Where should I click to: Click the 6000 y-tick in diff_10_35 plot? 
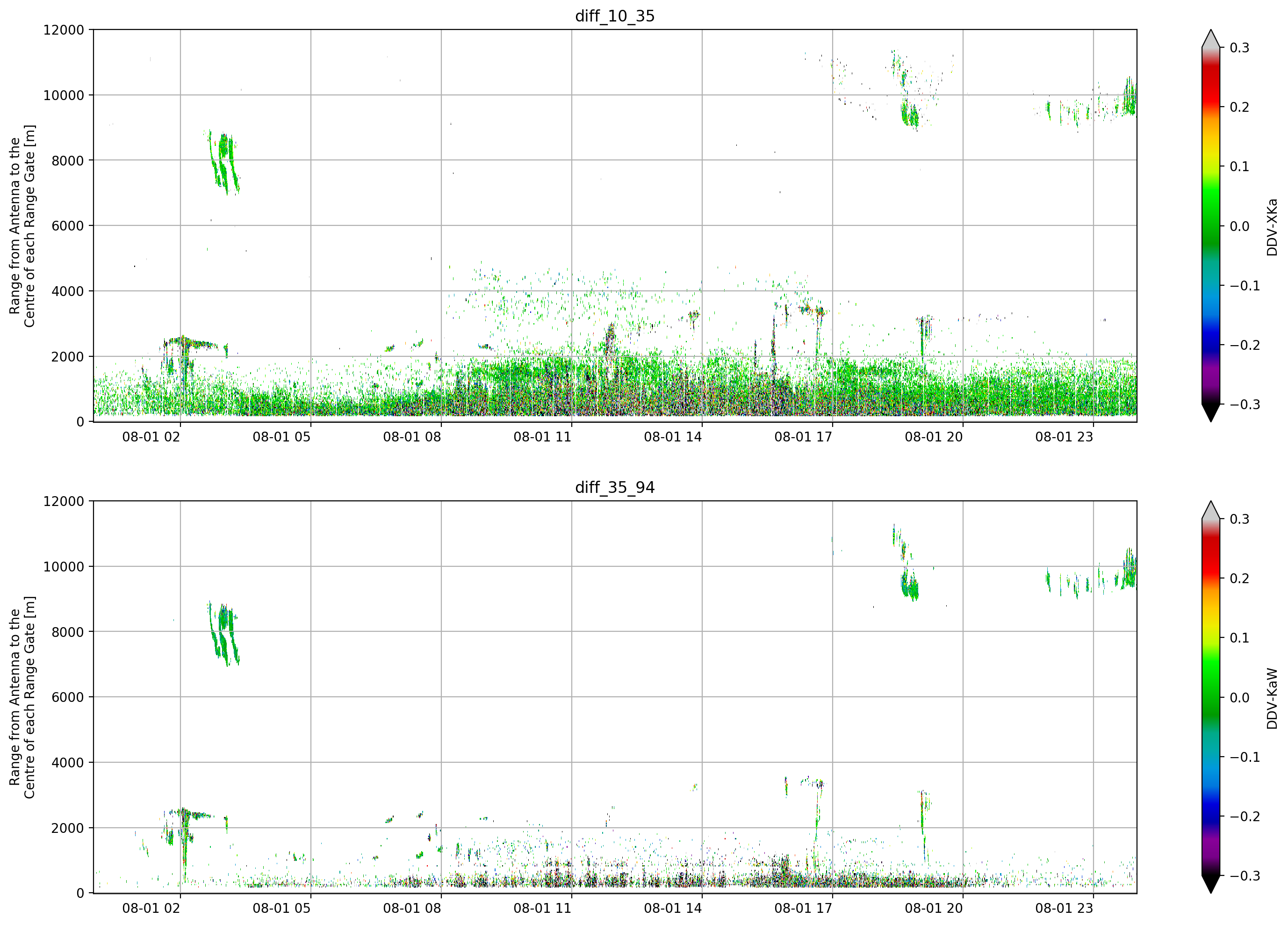click(68, 225)
